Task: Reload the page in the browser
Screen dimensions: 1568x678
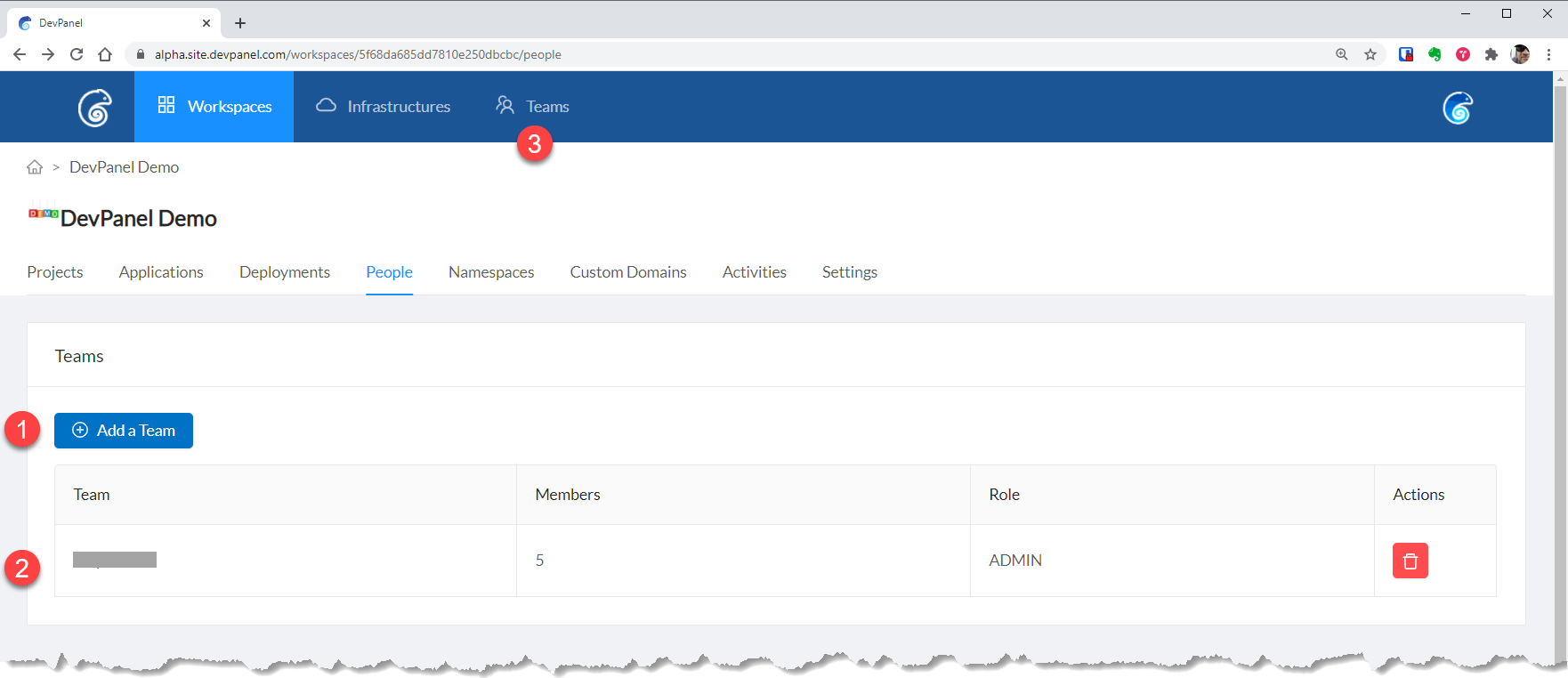Action: pos(77,54)
